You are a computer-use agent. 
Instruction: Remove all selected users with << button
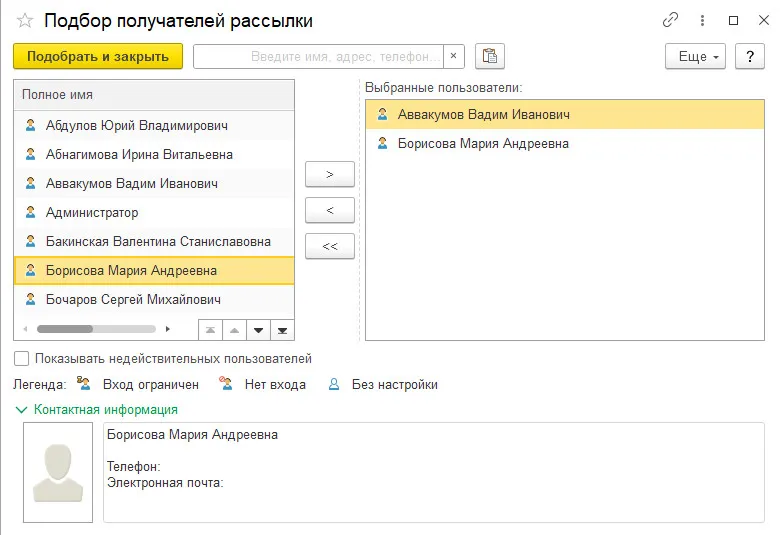coord(330,246)
